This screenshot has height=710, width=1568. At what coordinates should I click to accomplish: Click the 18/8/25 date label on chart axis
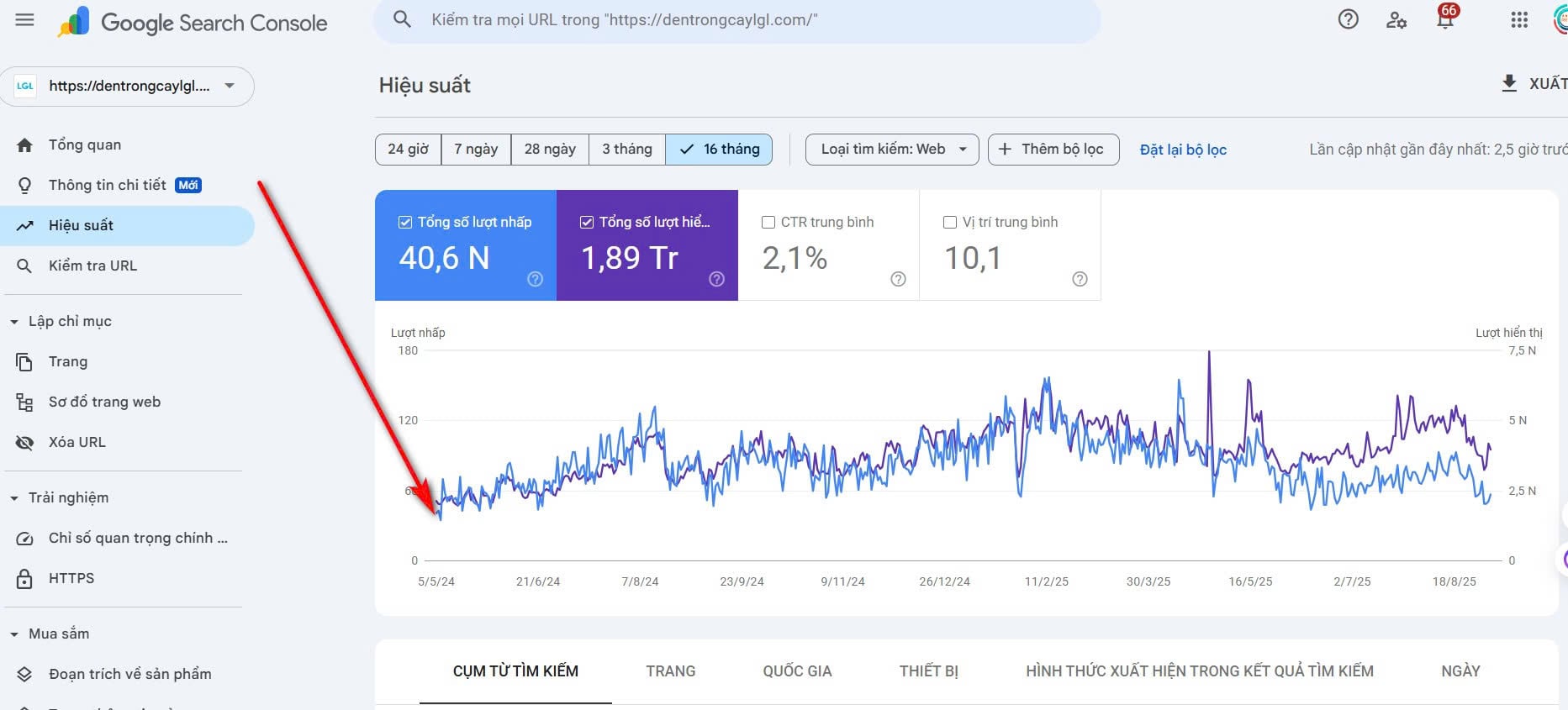[1454, 581]
